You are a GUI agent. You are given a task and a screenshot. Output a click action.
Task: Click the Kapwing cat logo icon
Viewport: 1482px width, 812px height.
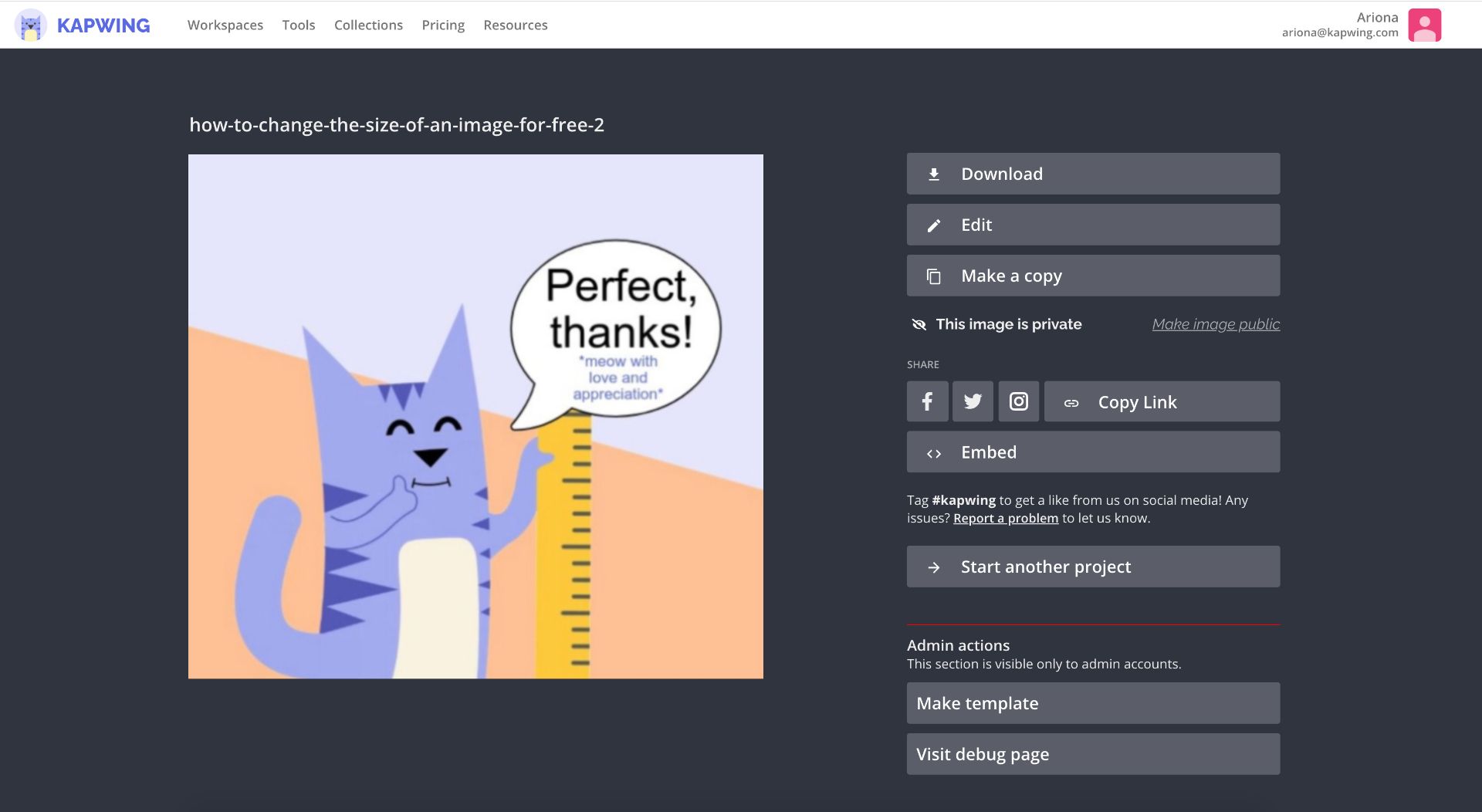click(x=31, y=25)
